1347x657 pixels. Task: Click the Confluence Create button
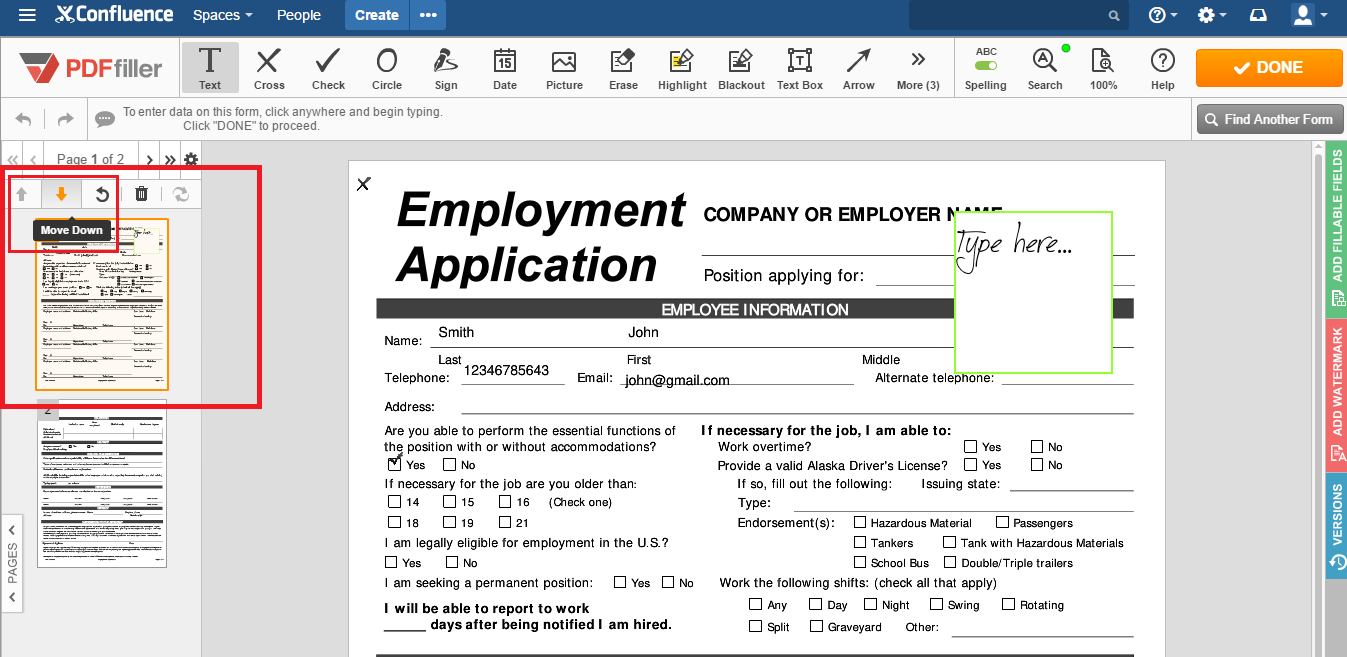(376, 15)
